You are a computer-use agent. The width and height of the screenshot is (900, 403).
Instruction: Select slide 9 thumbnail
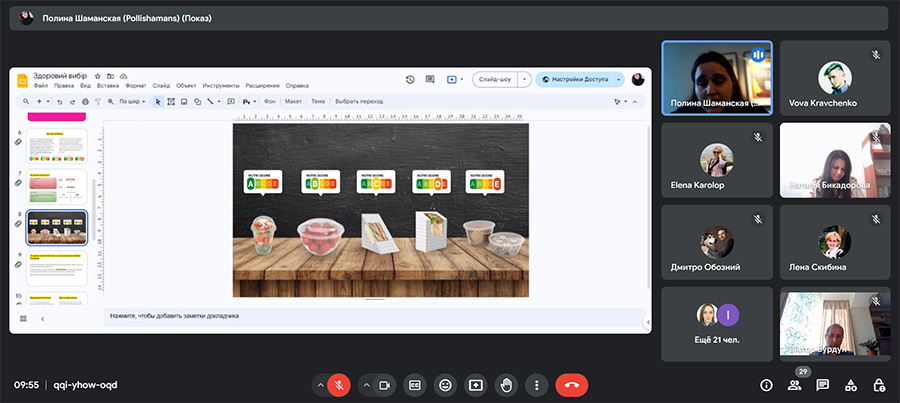tap(57, 268)
